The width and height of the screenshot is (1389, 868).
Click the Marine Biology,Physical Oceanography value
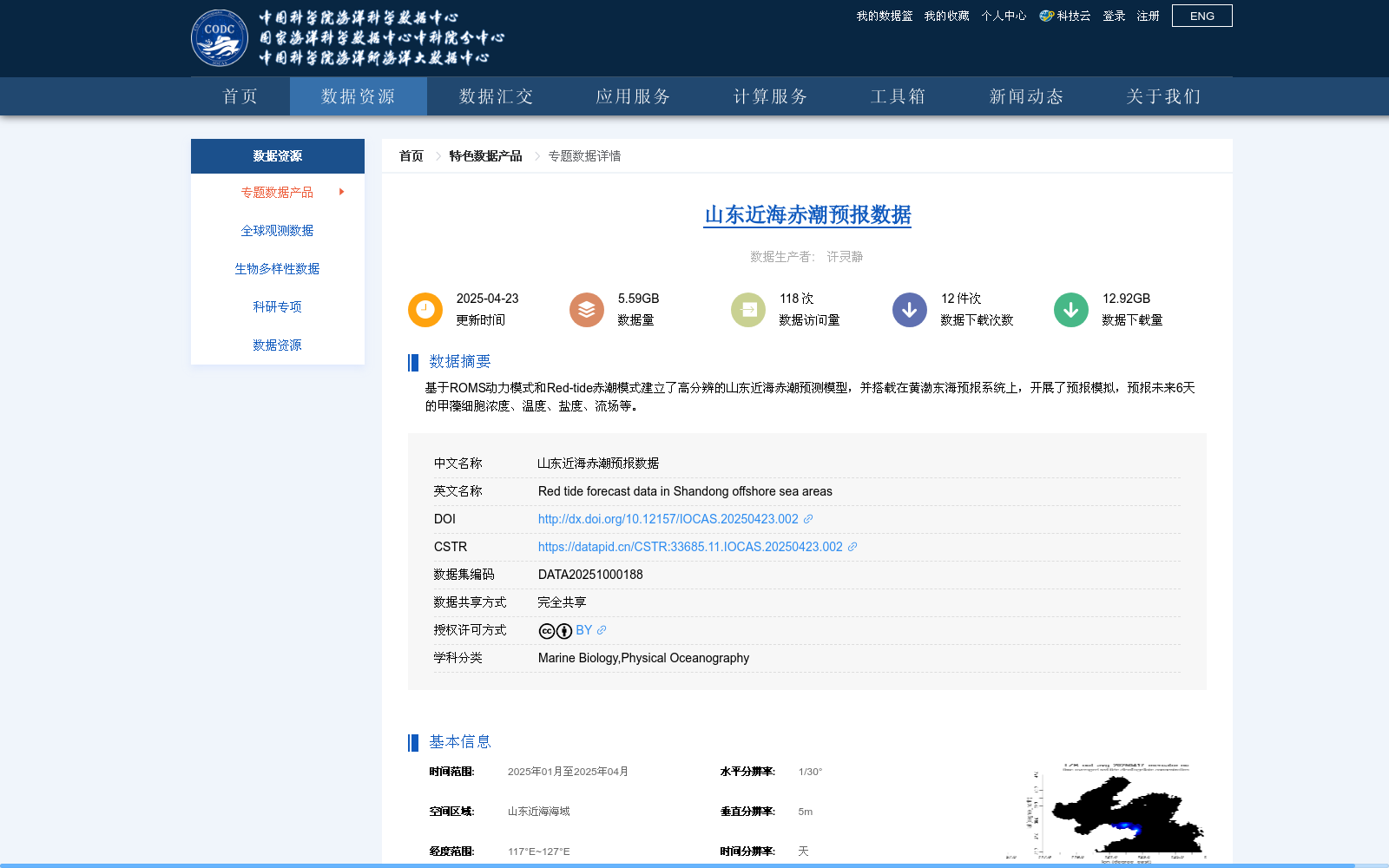tap(643, 658)
